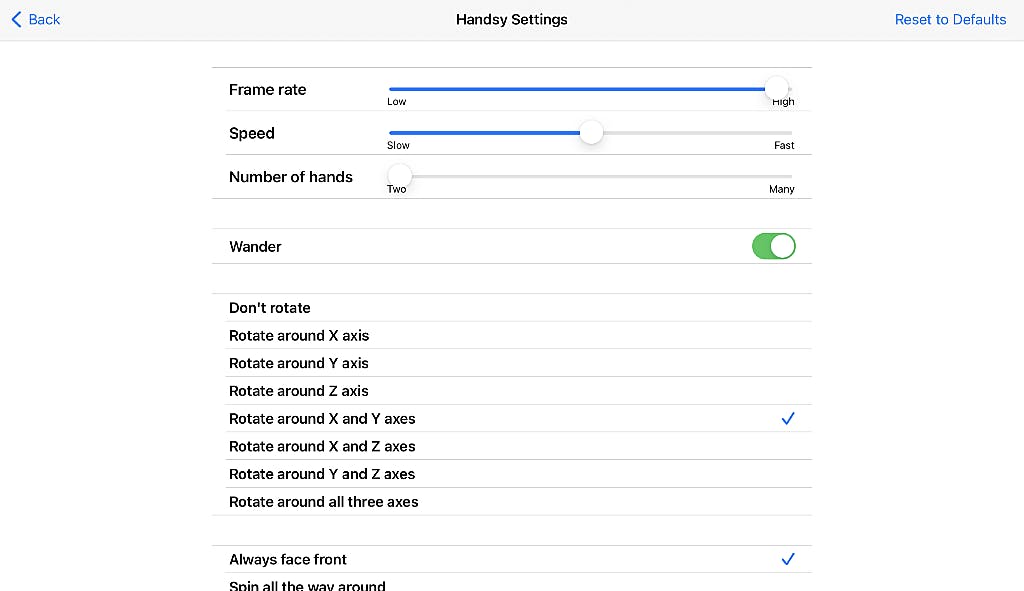Set Speed slider toward Fast end

coord(760,132)
